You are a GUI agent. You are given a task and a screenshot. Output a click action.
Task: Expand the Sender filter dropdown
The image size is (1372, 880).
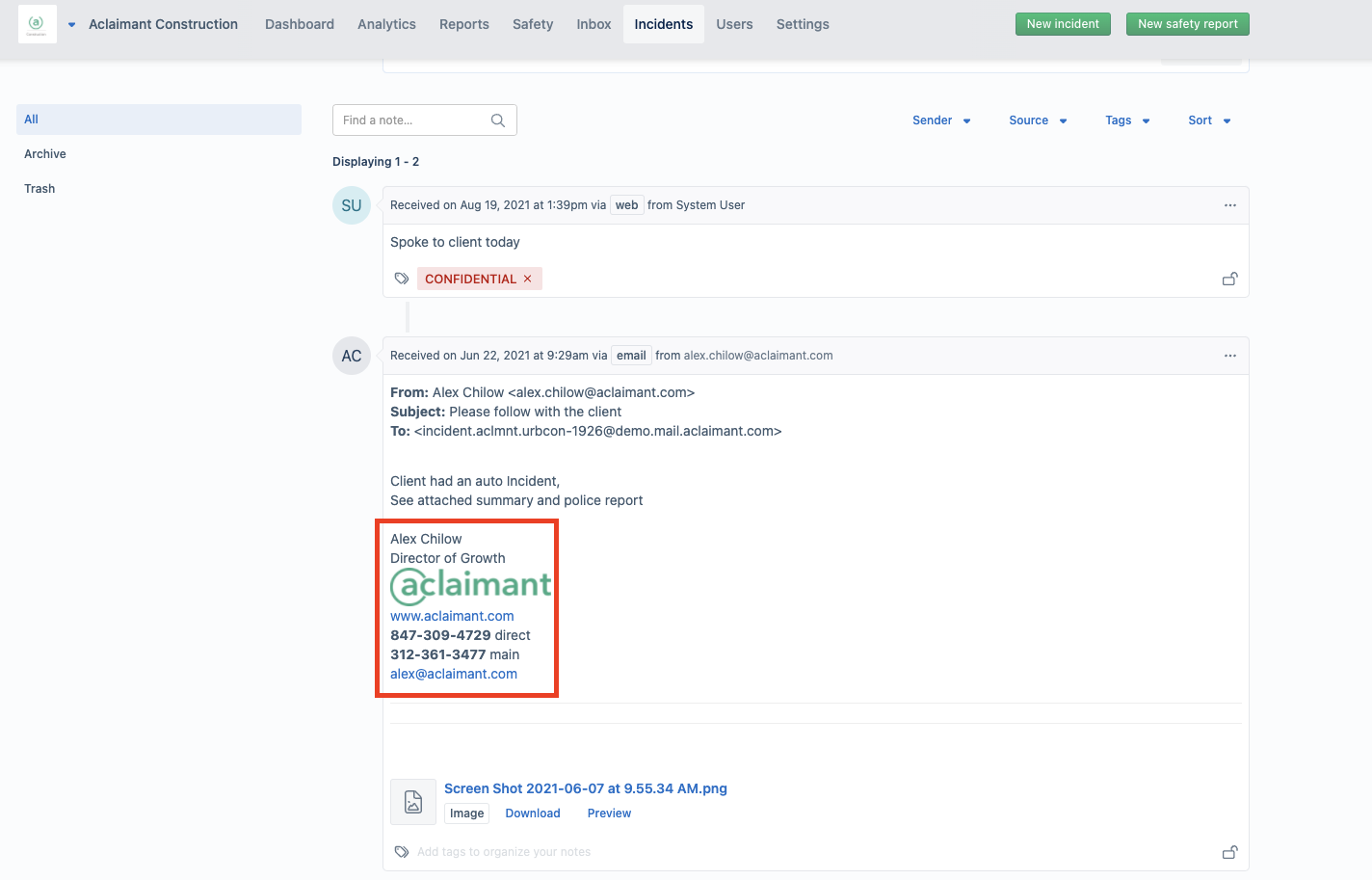(x=941, y=120)
